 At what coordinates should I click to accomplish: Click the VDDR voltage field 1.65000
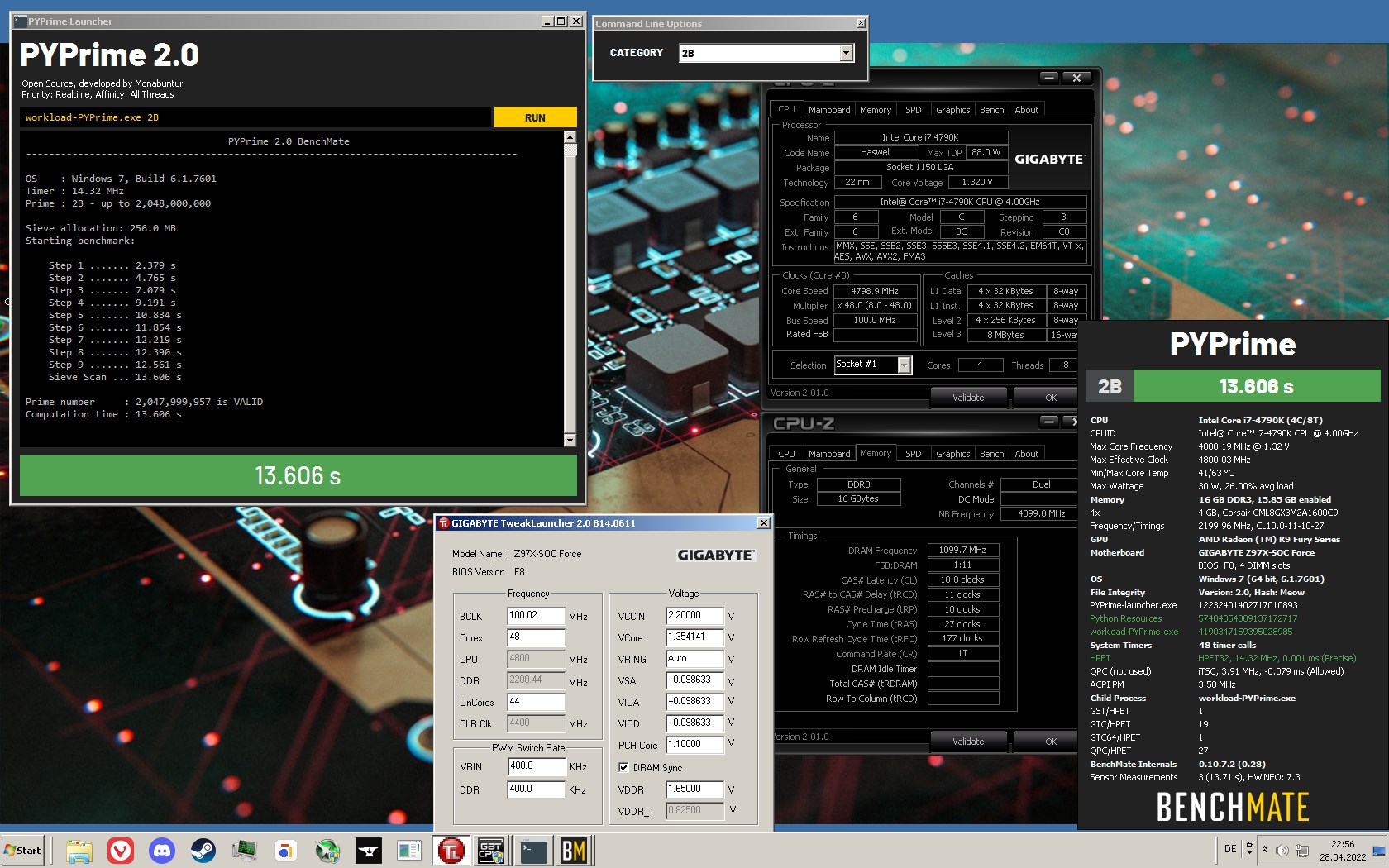pos(694,789)
